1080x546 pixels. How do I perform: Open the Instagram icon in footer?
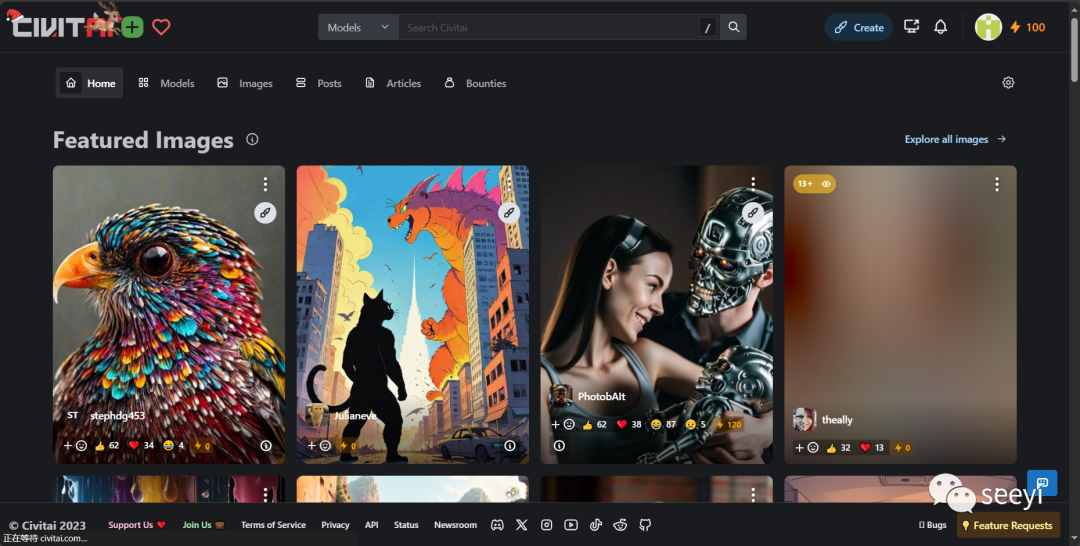tap(546, 525)
